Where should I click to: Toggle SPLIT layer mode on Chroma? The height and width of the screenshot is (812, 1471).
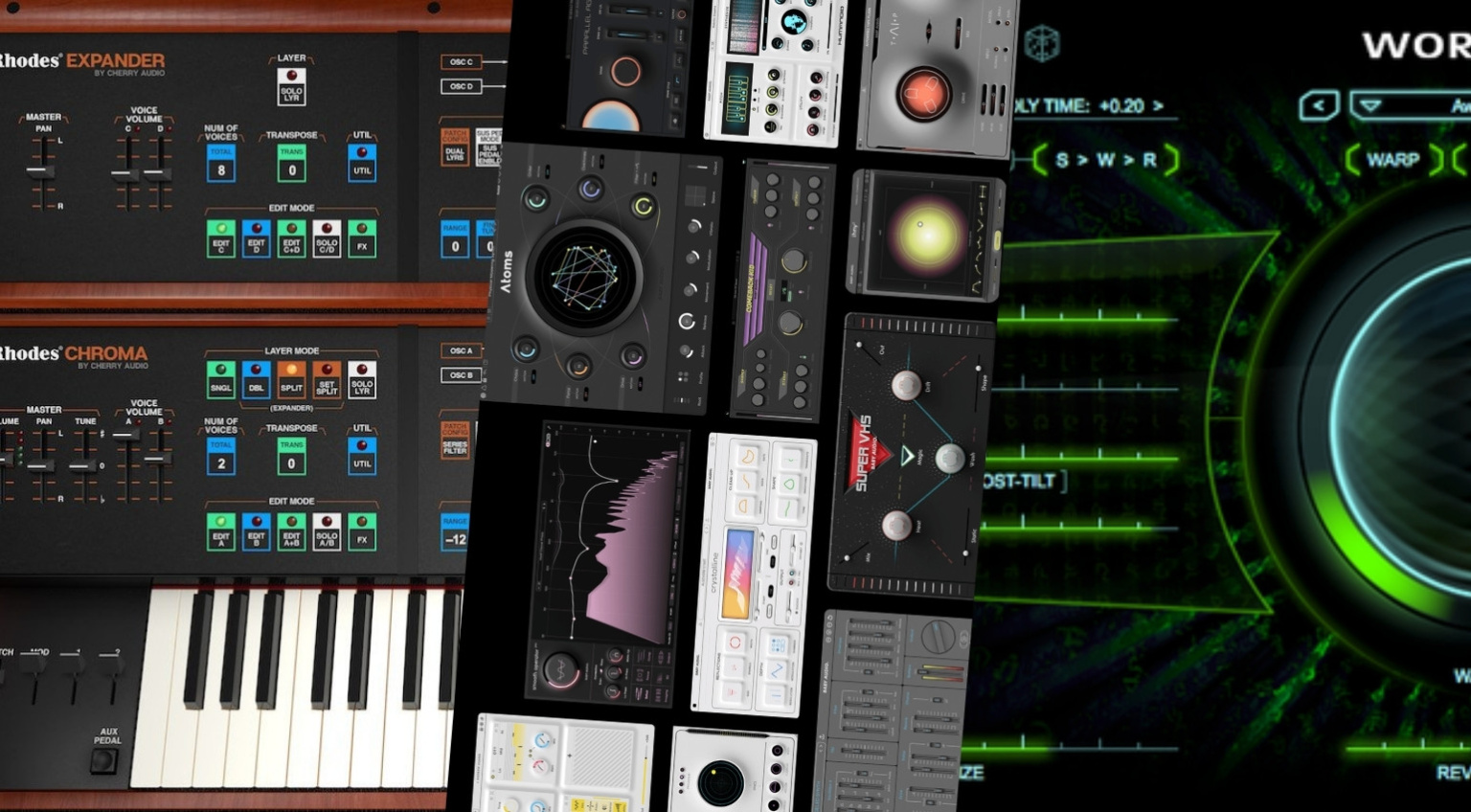[x=291, y=379]
